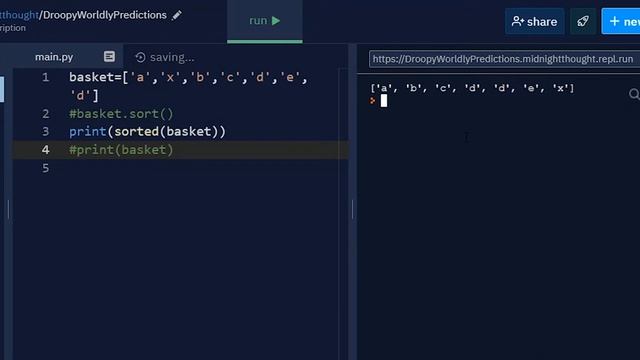This screenshot has width=640, height=360.
Task: Select the main.py tab
Action: [x=54, y=57]
